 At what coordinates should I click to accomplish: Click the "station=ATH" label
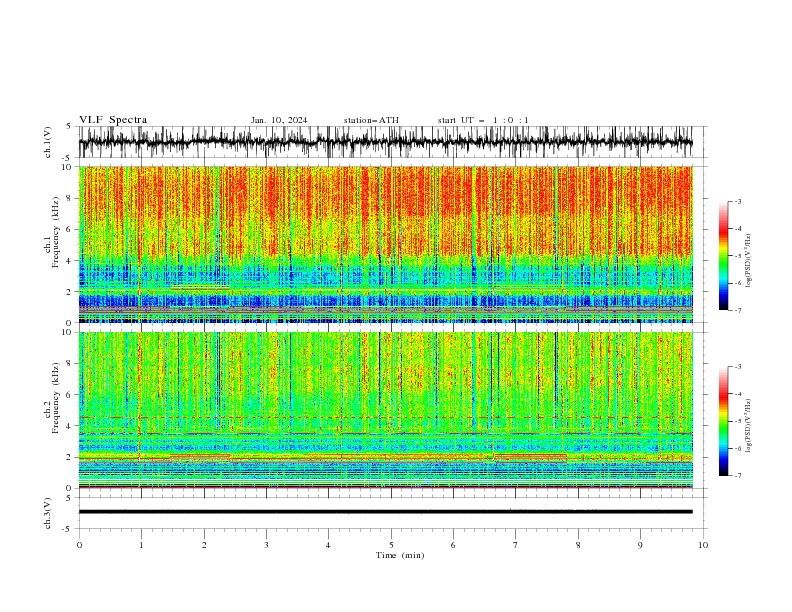coord(371,120)
